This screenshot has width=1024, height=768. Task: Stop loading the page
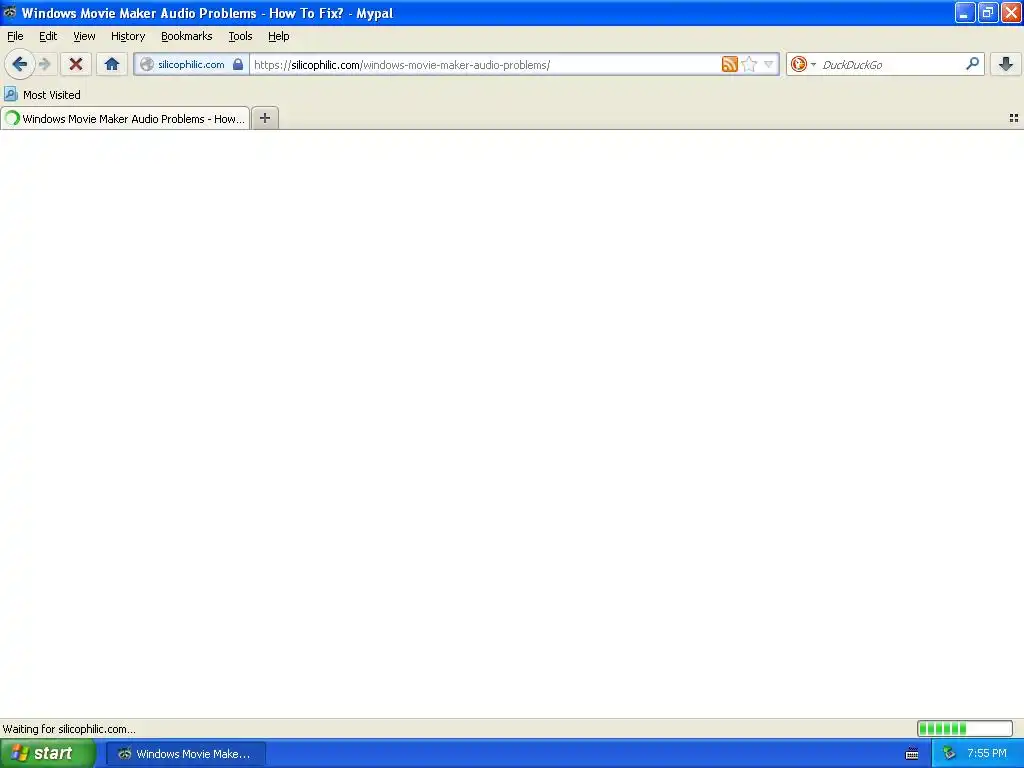pos(76,64)
